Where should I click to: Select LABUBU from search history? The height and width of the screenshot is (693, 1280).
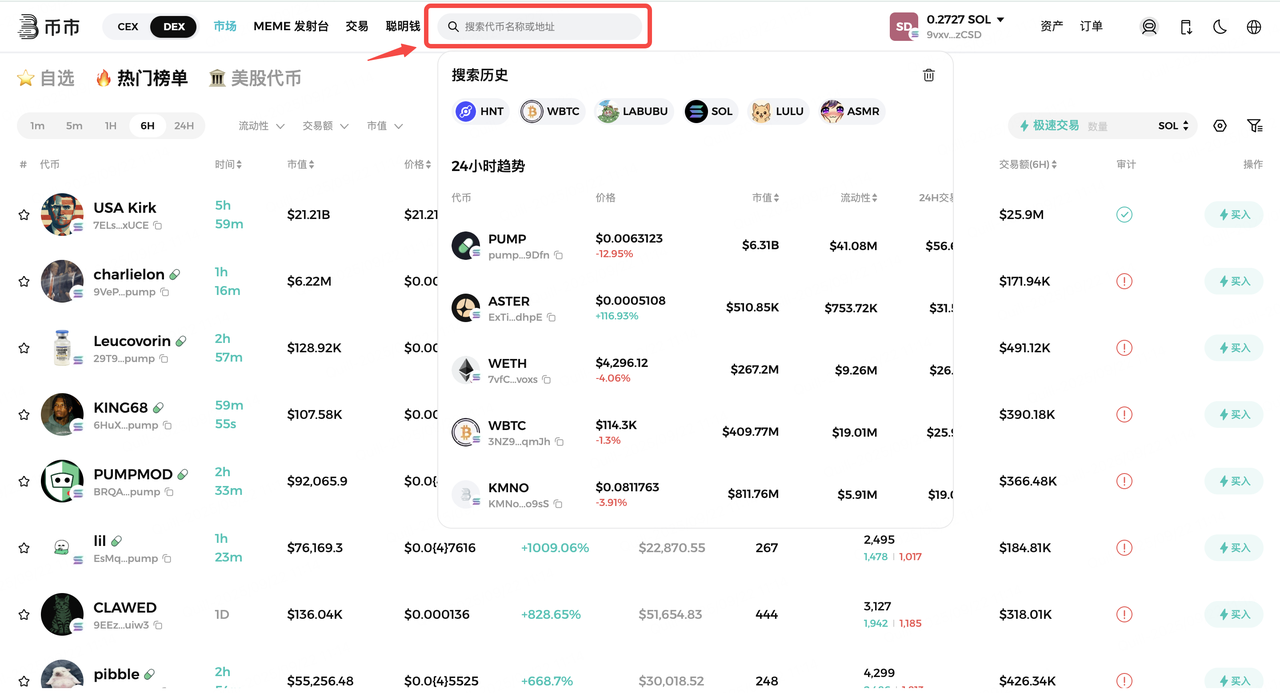click(633, 111)
